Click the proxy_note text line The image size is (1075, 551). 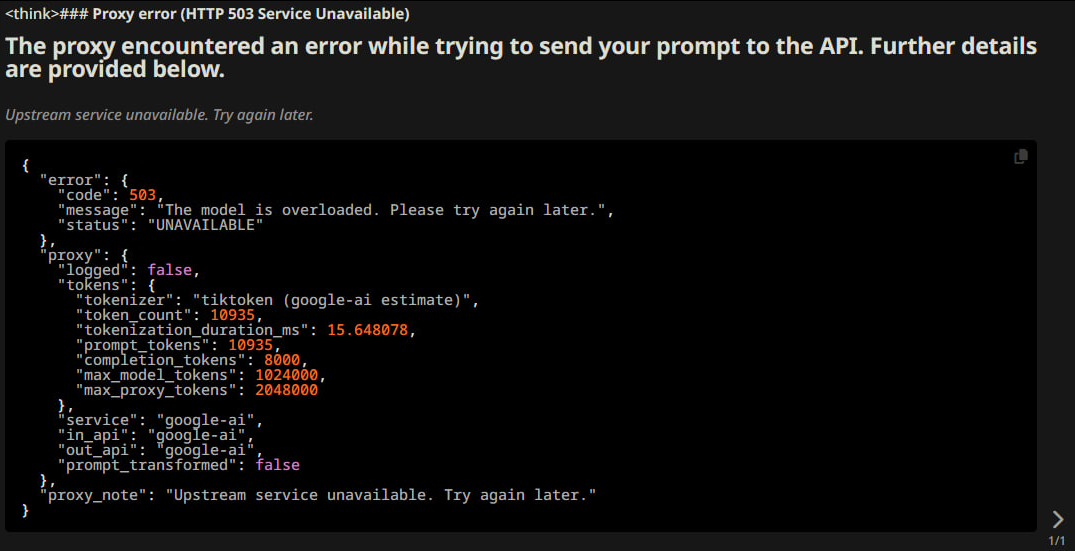[x=318, y=495]
